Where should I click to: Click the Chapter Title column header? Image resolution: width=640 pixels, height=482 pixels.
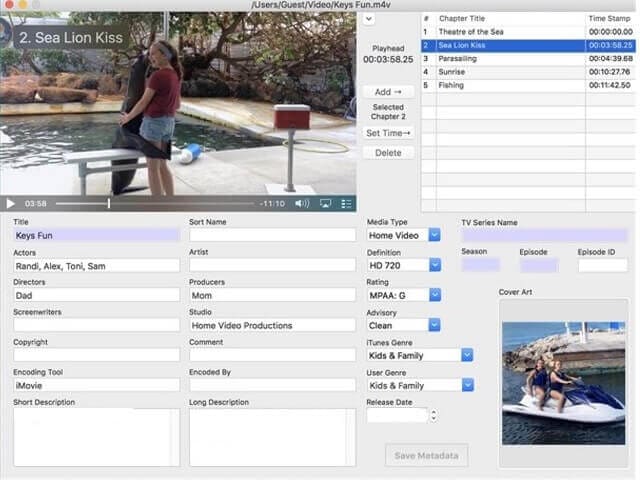pos(462,18)
